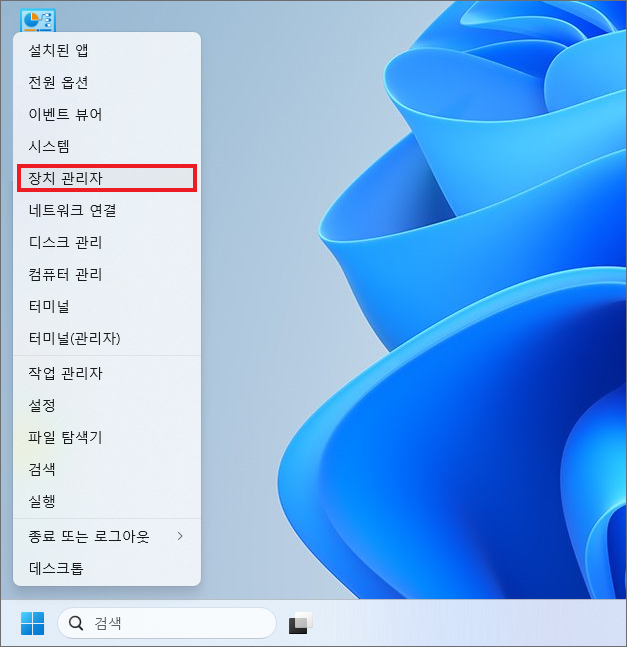Select 네트워크 연결
Screen dimensions: 627x647
(x=107, y=210)
